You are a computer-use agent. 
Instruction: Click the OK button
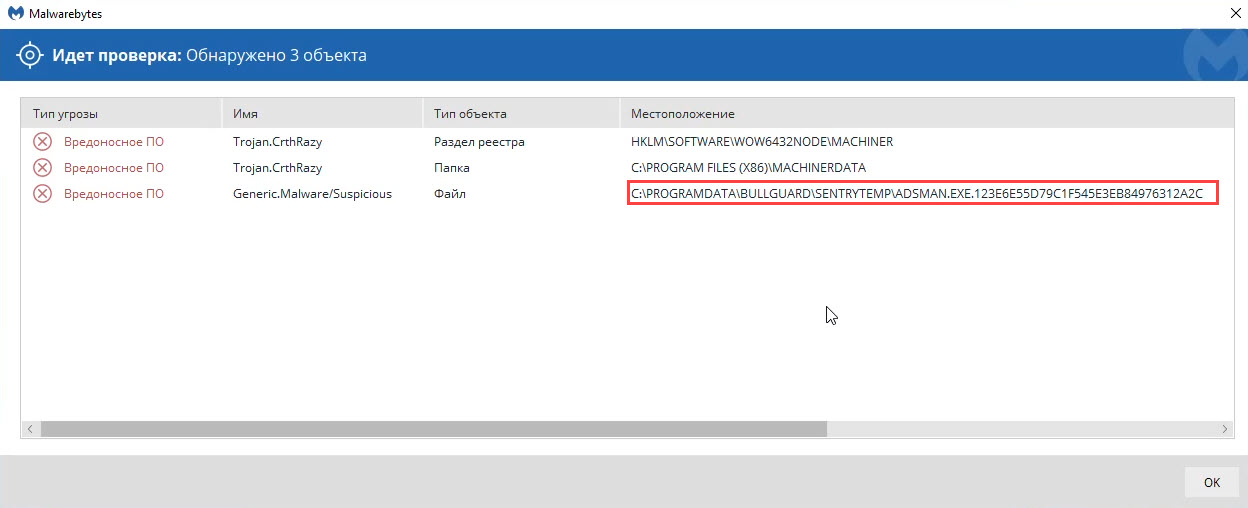click(x=1211, y=482)
